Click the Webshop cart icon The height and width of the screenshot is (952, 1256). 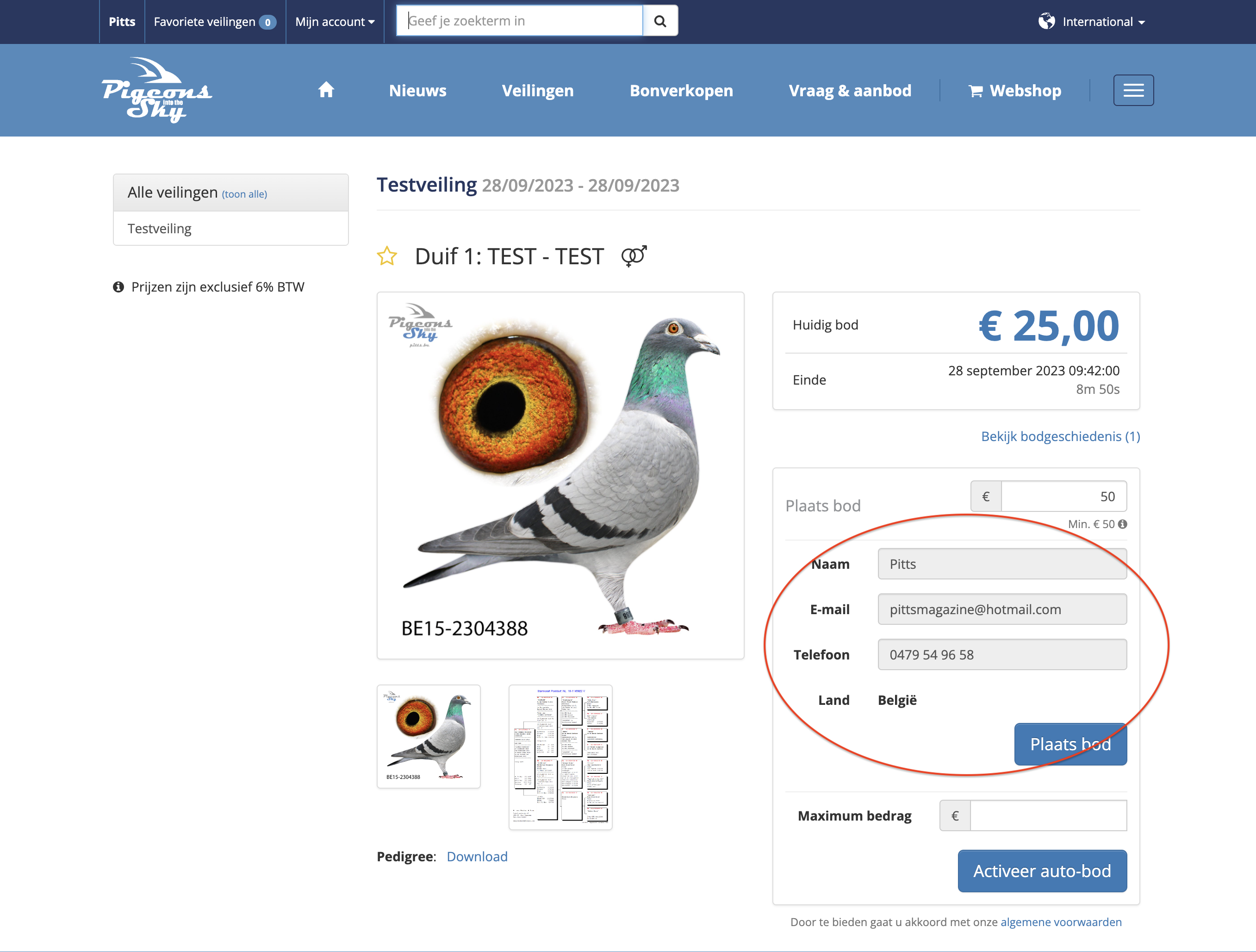(x=976, y=91)
